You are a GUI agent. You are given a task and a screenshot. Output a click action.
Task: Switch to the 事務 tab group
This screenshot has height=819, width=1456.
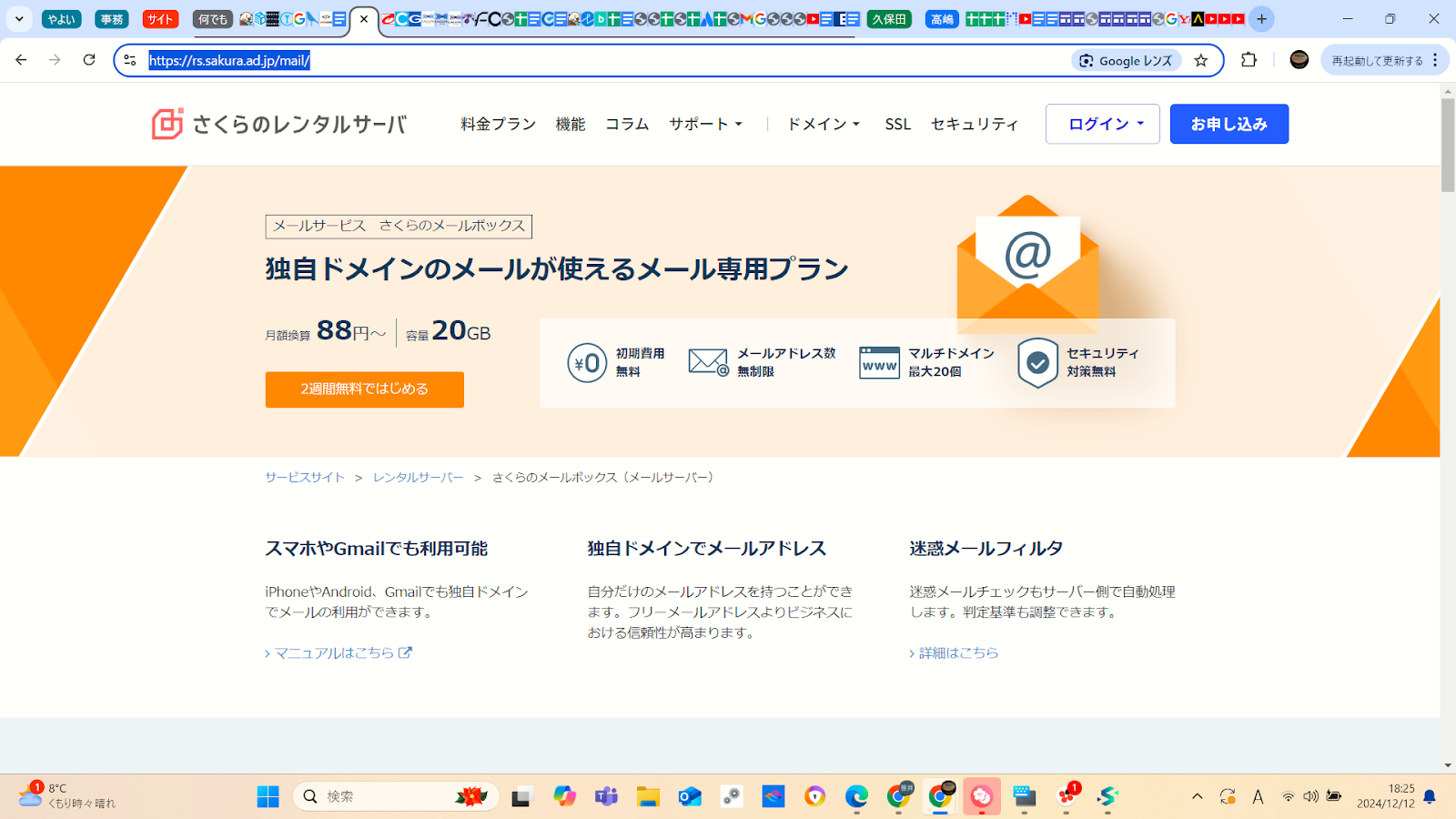point(112,19)
